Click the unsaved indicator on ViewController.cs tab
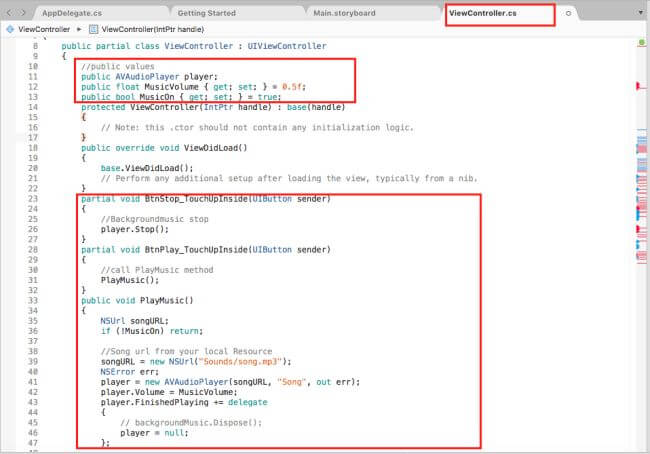This screenshot has width=650, height=454. (x=568, y=13)
